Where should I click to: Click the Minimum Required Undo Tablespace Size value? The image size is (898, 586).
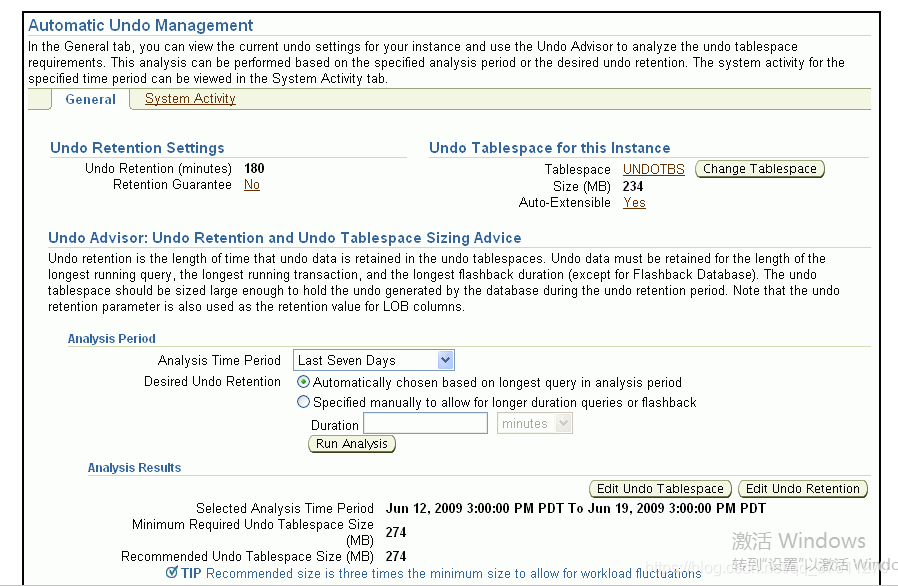coord(396,532)
